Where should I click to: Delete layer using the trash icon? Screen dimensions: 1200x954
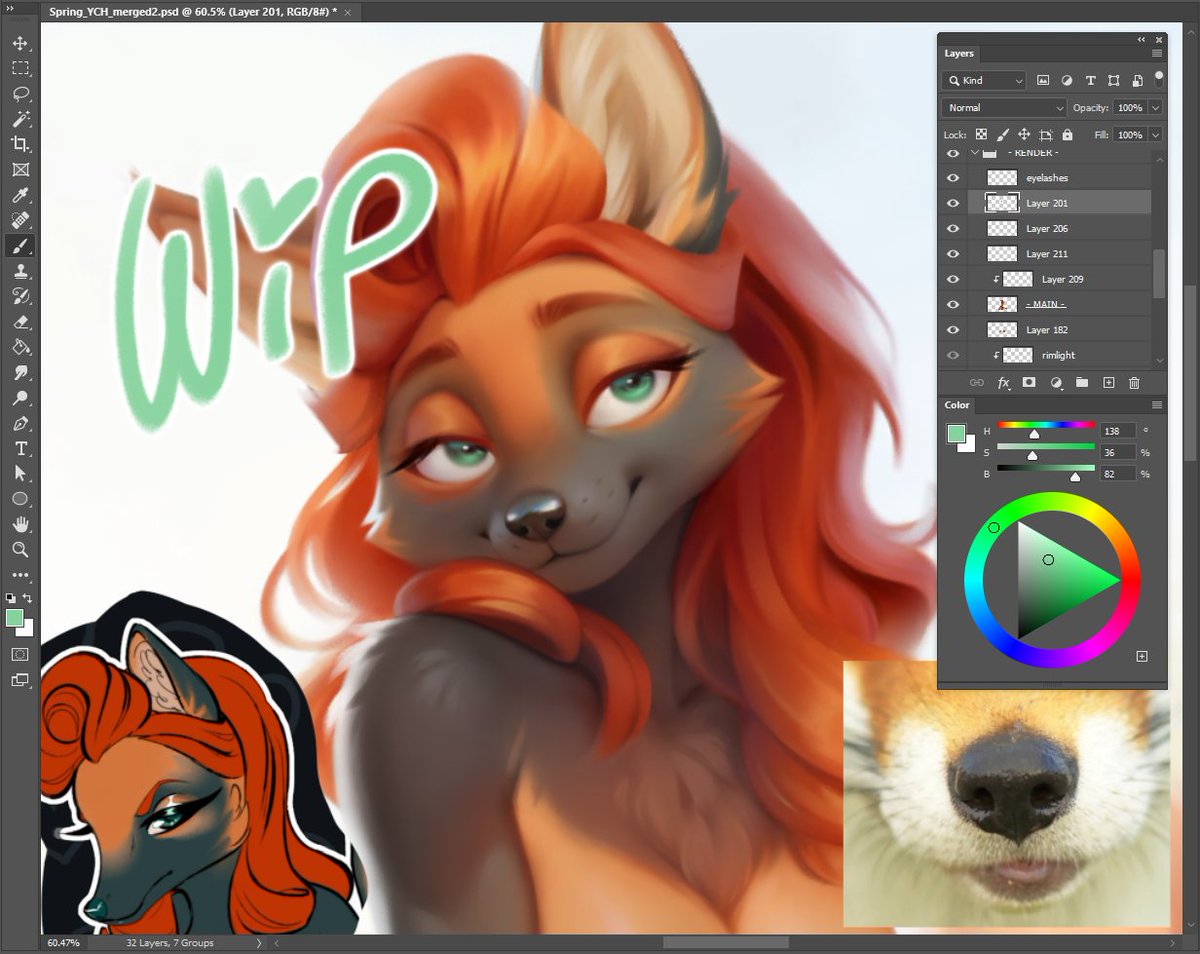pyautogui.click(x=1134, y=382)
